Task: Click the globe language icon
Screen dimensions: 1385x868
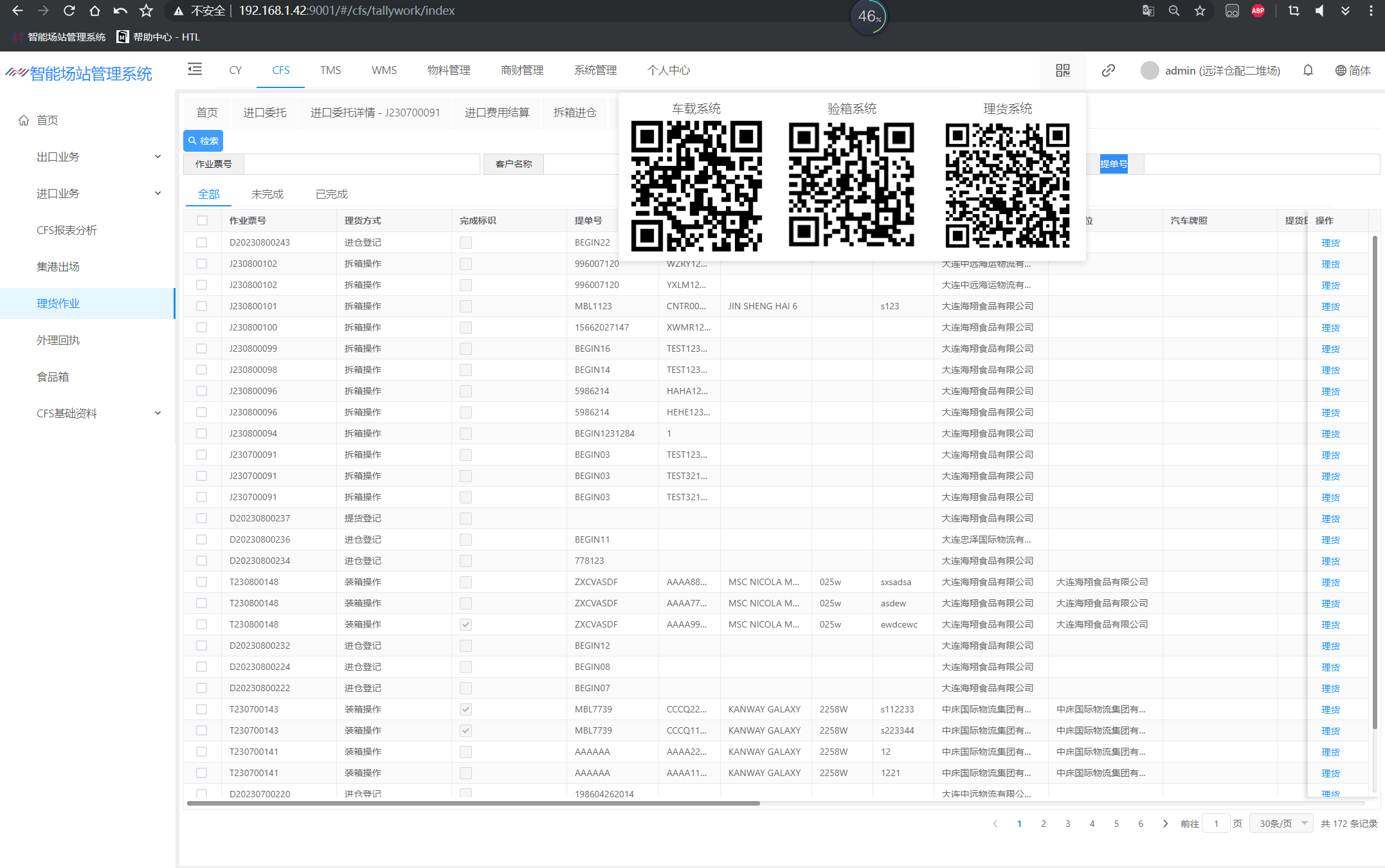Action: (x=1340, y=71)
